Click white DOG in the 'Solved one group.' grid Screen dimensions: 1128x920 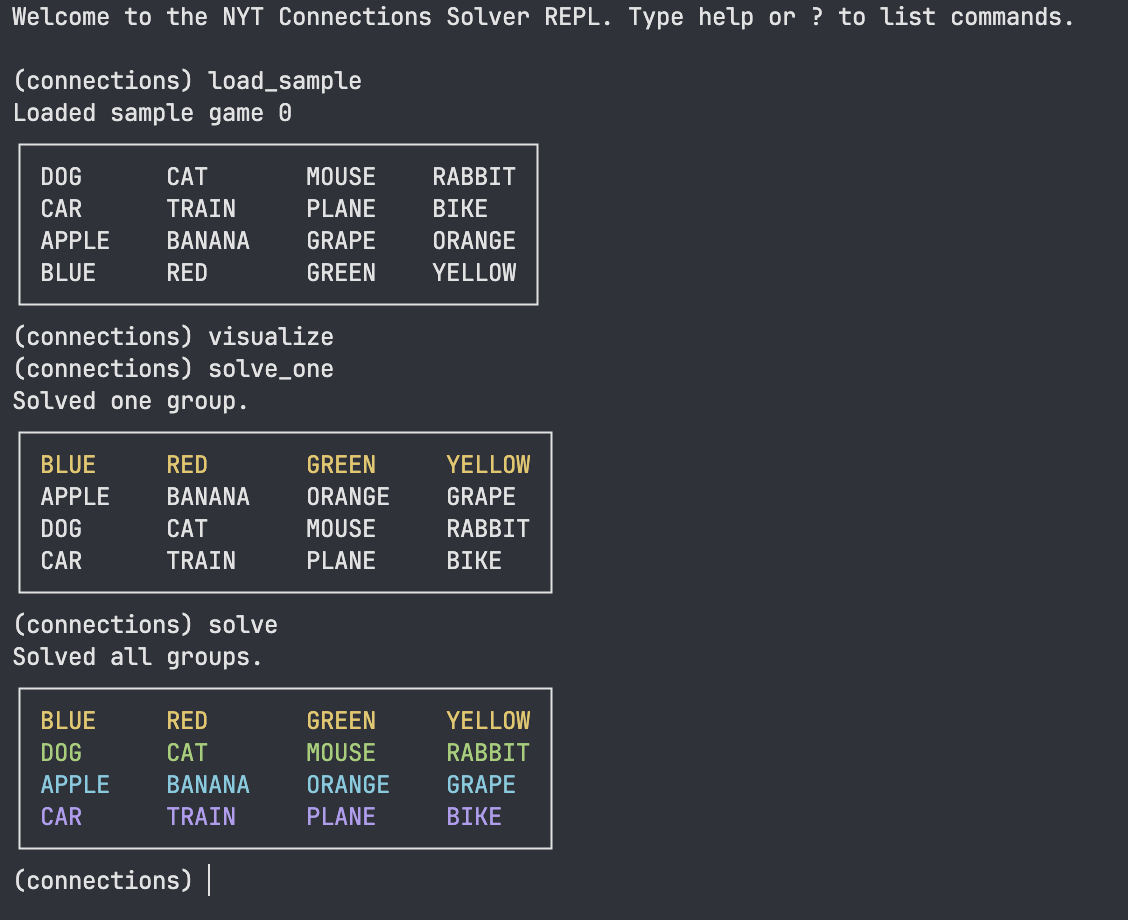(x=61, y=529)
